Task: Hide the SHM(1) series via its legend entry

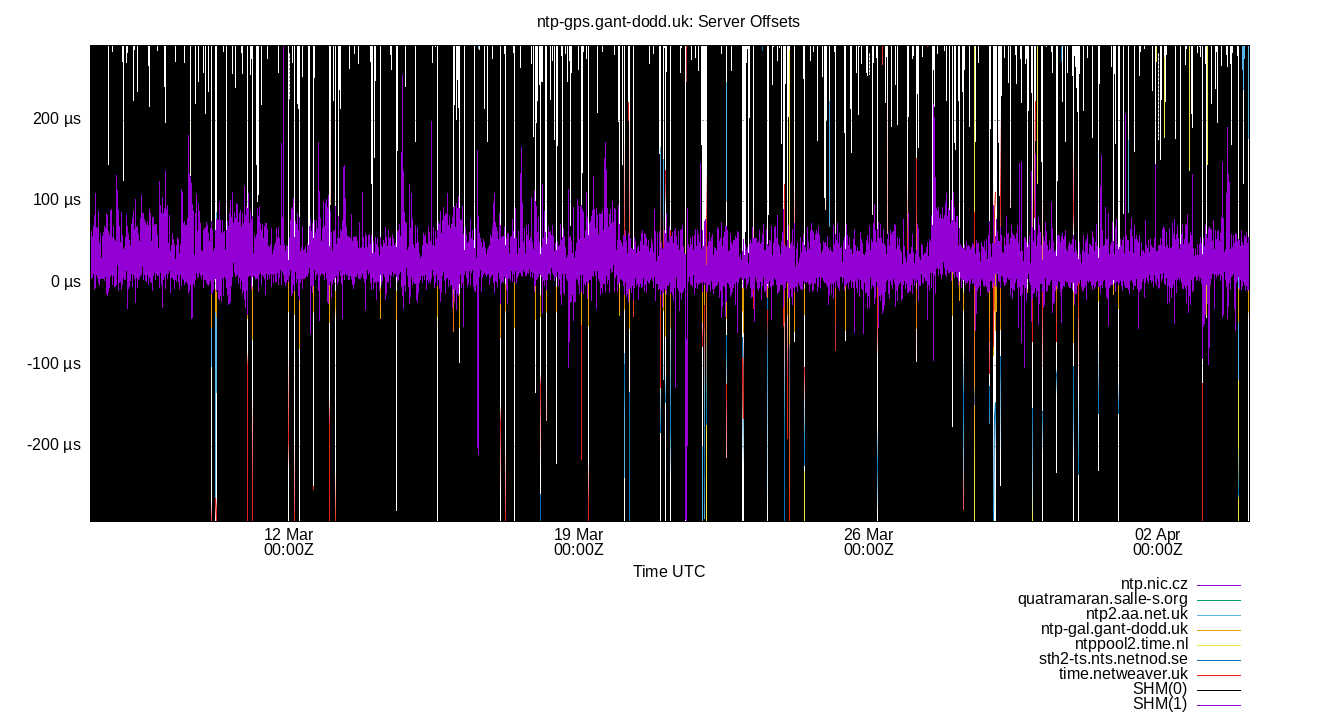Action: [x=1161, y=704]
